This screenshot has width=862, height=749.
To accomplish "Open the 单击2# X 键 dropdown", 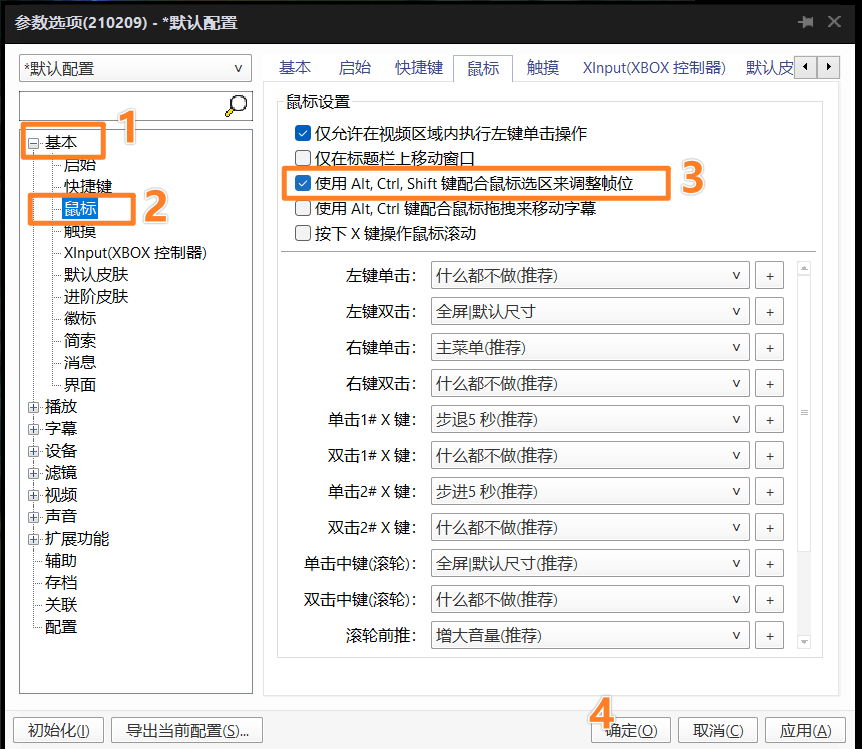I will 590,492.
